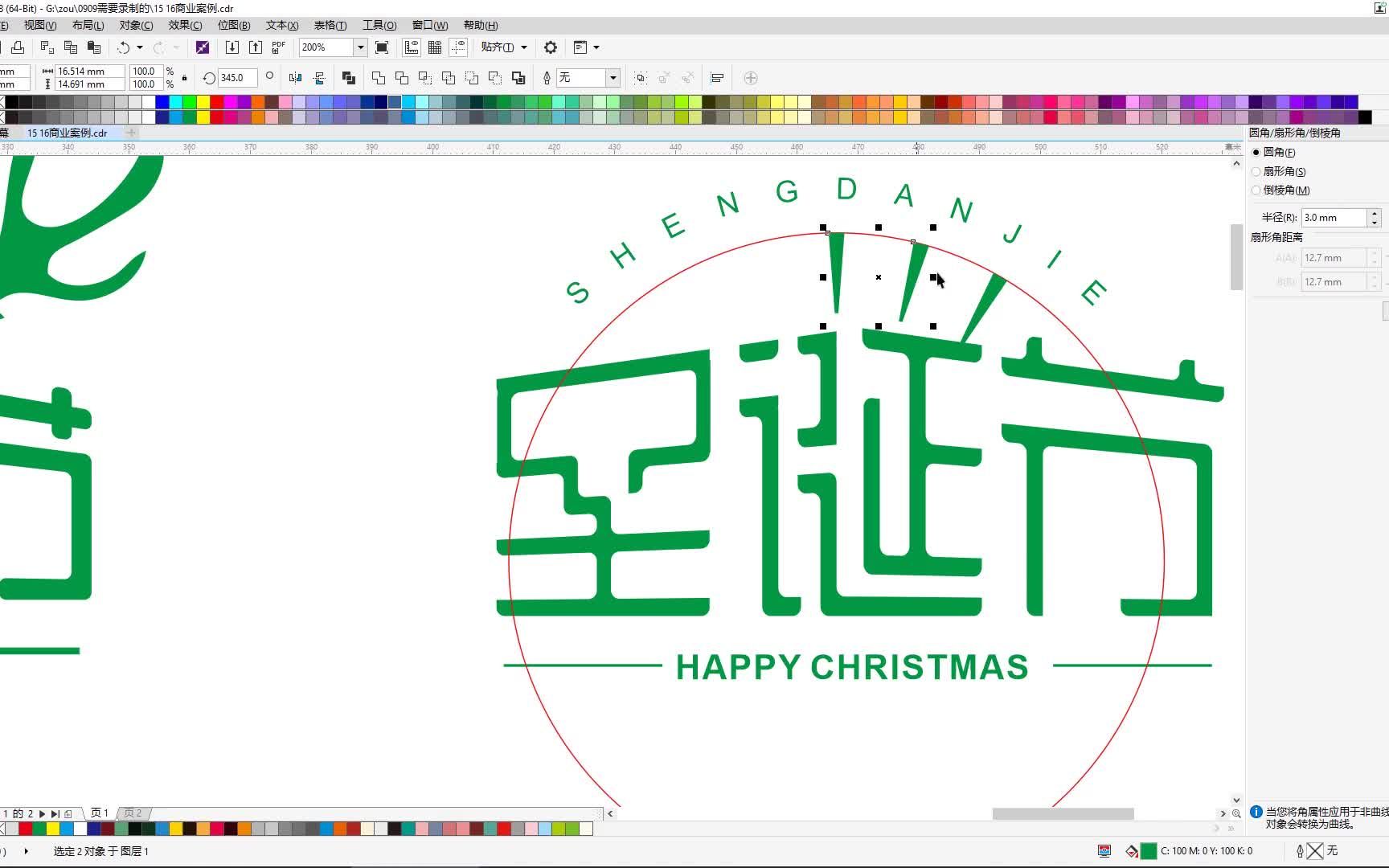Image resolution: width=1389 pixels, height=868 pixels.
Task: Click the object height field 14.691 mm
Action: point(90,84)
